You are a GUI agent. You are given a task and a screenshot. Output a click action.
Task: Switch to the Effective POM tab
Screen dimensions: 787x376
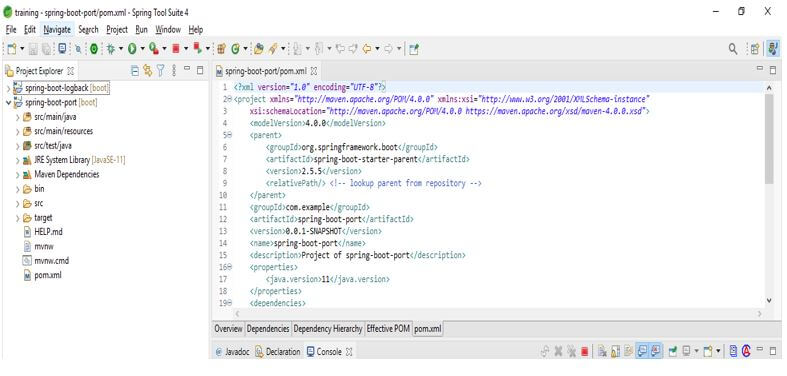[x=388, y=329]
